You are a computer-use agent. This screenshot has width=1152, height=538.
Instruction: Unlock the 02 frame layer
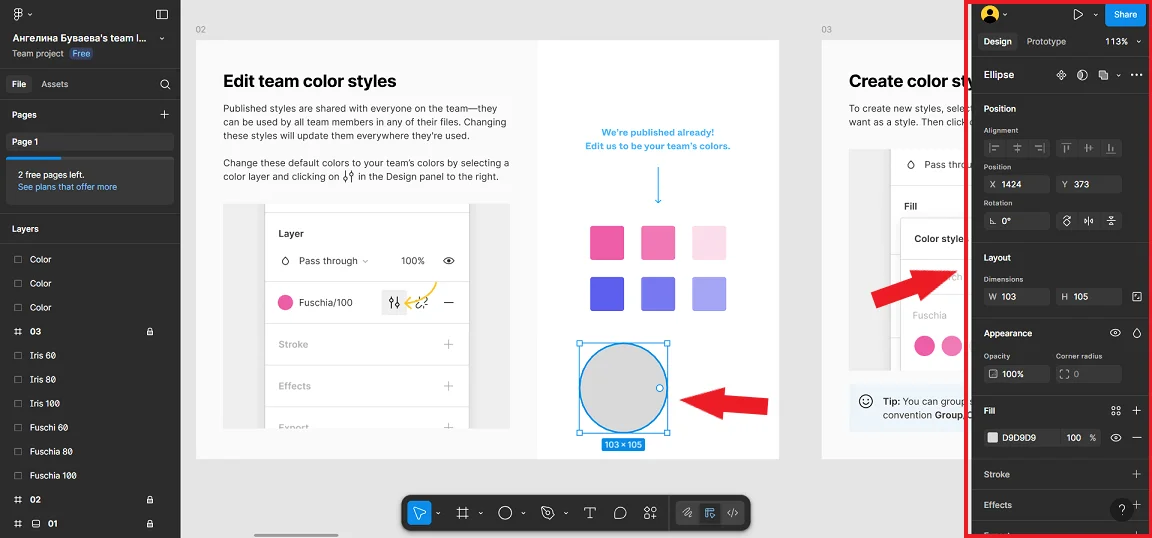click(150, 500)
